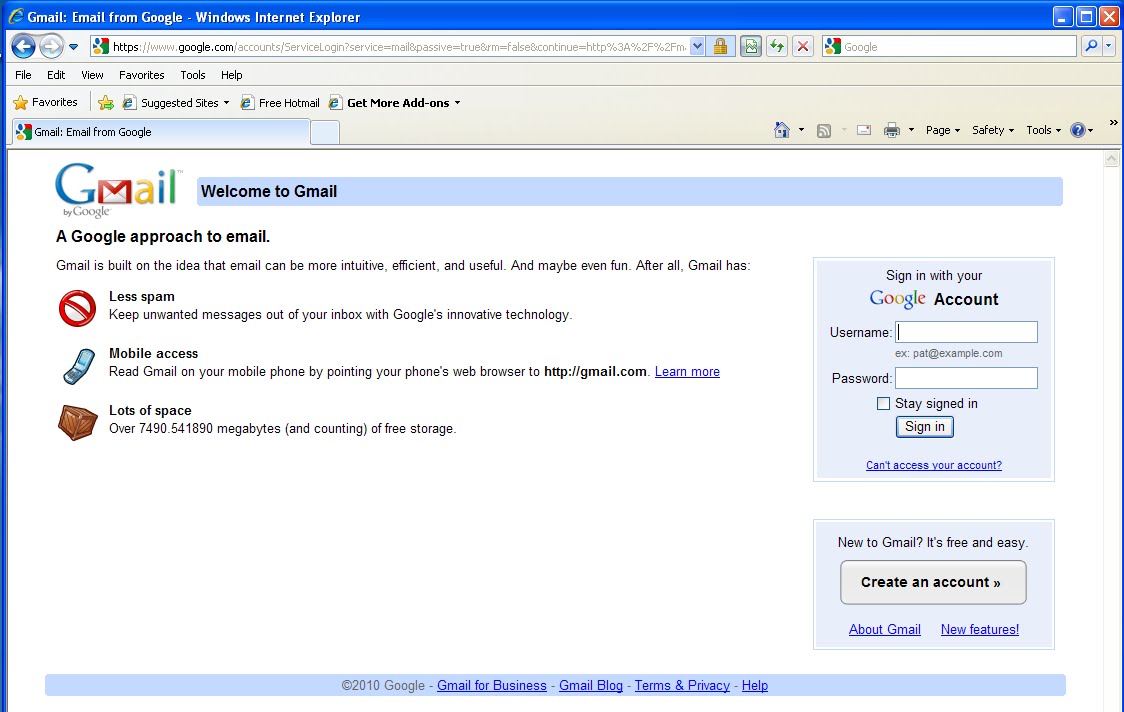Click the Add to Favorites Bar icon
Screen dimensions: 1124x712
tap(105, 103)
